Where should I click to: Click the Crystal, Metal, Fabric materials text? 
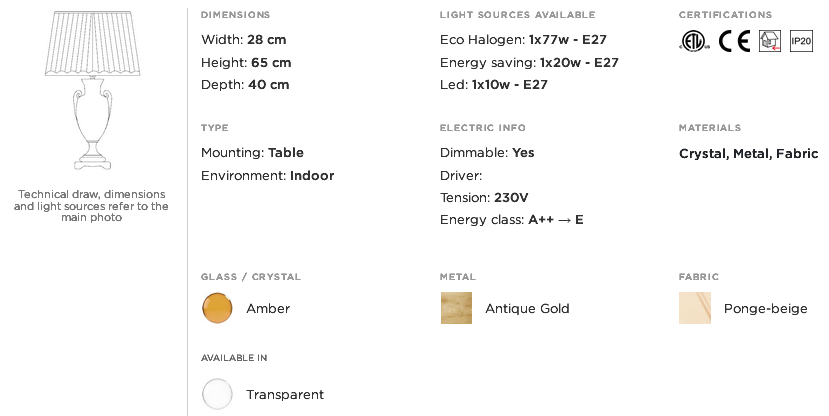[749, 154]
